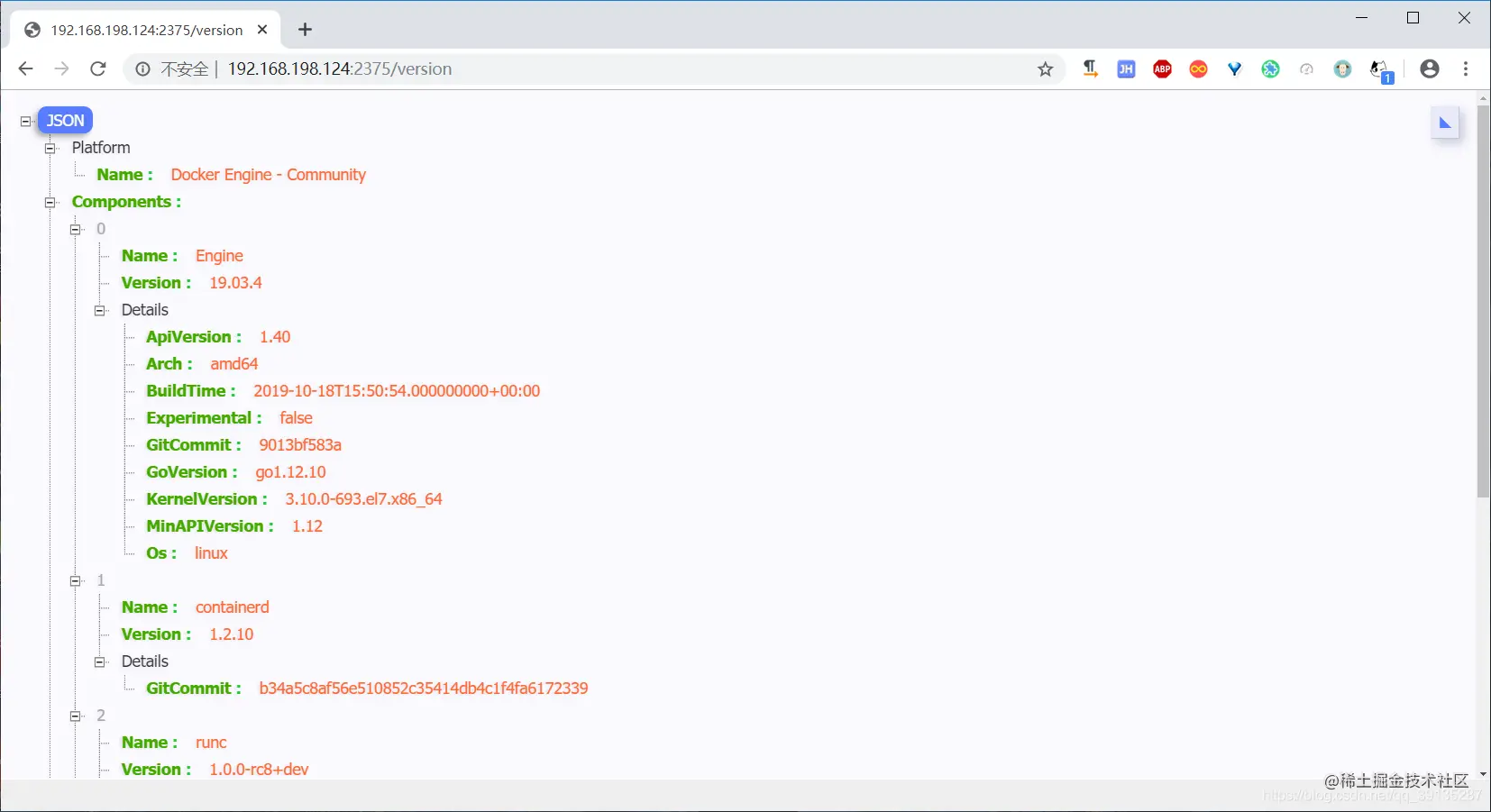This screenshot has height=812, width=1491.
Task: Select the Components key label
Action: (126, 202)
